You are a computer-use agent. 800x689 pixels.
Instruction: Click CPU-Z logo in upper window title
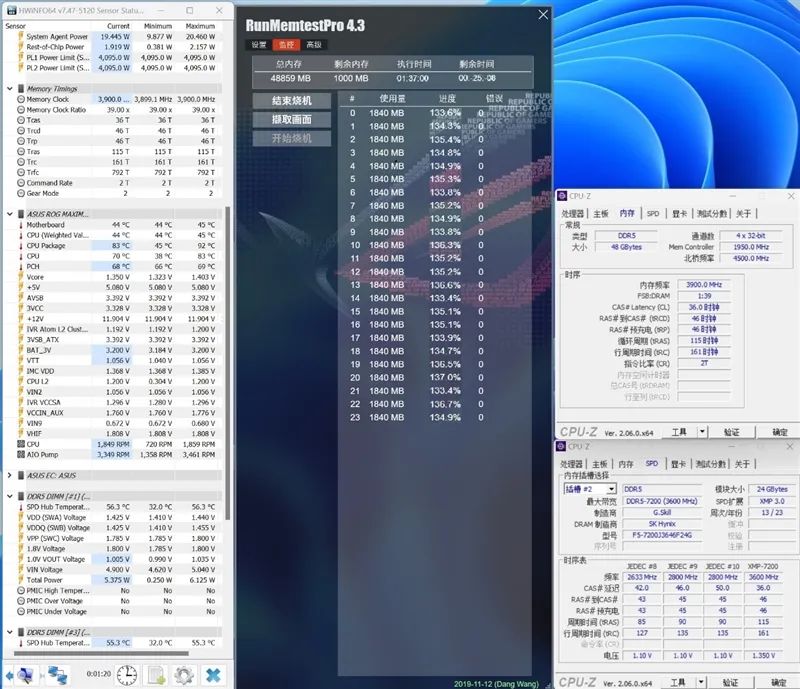point(562,196)
